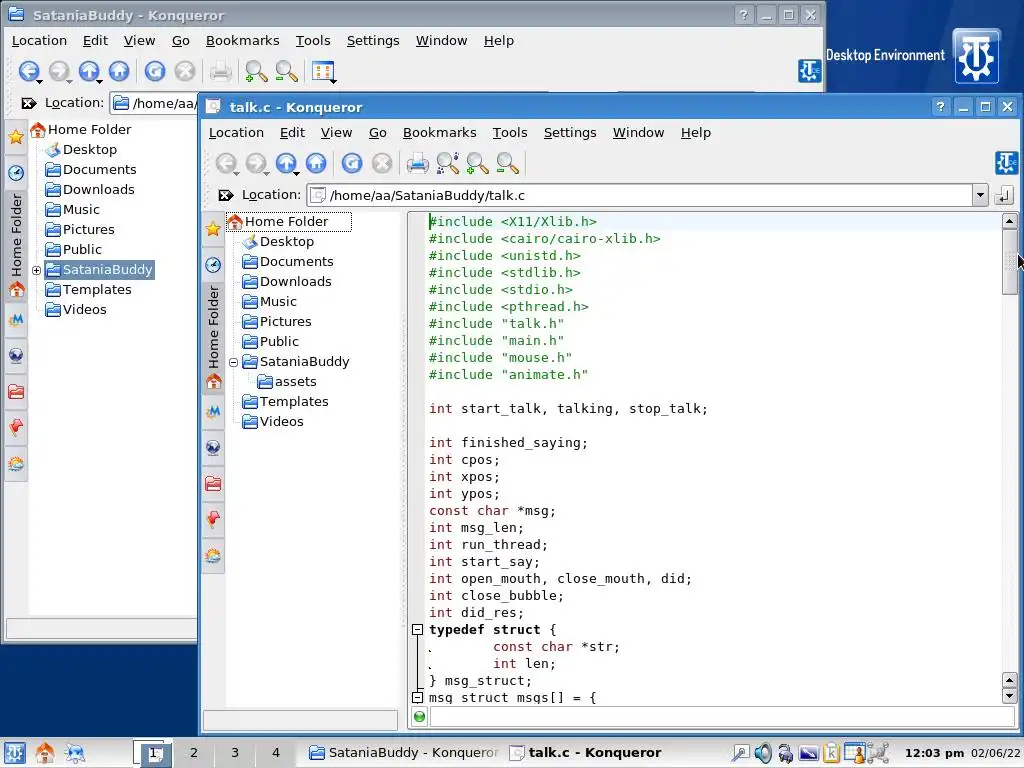
Task: Click scroll down arrow at bottom of code view
Action: [x=1009, y=696]
